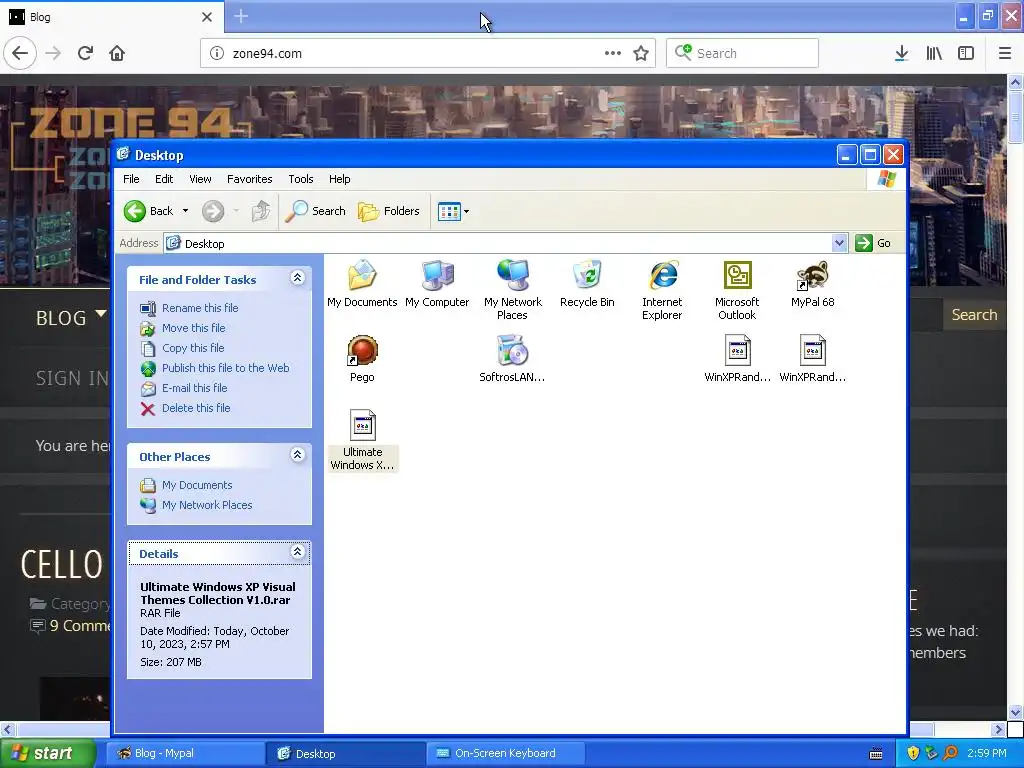Viewport: 1024px width, 768px height.
Task: Click the Windows start button
Action: click(47, 753)
